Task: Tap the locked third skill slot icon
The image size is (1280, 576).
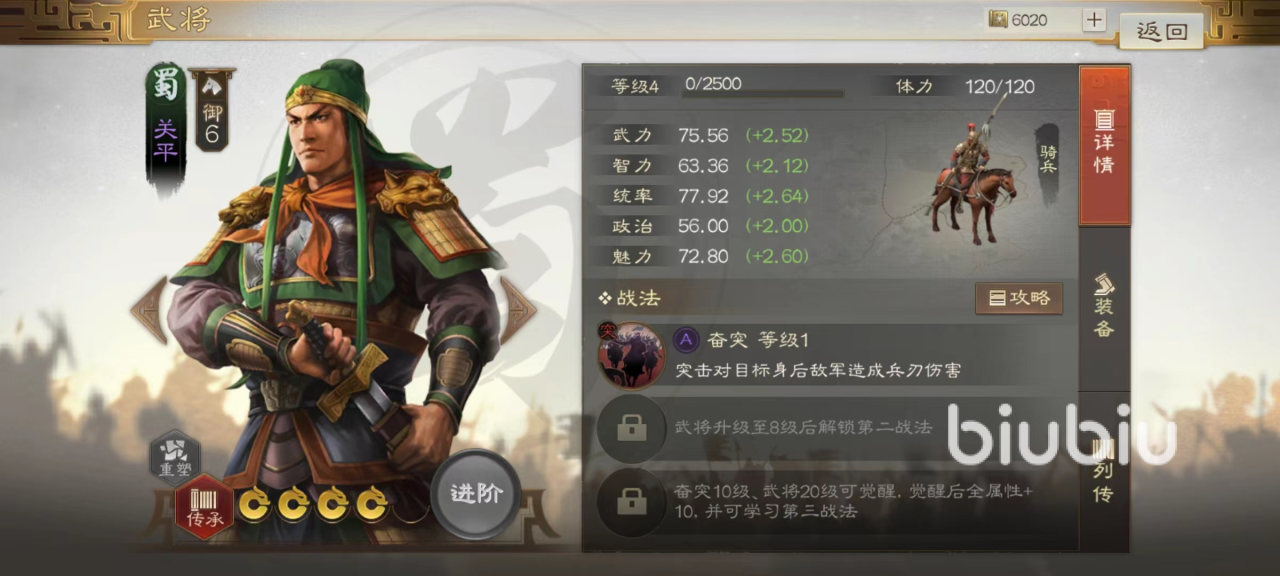Action: (631, 501)
